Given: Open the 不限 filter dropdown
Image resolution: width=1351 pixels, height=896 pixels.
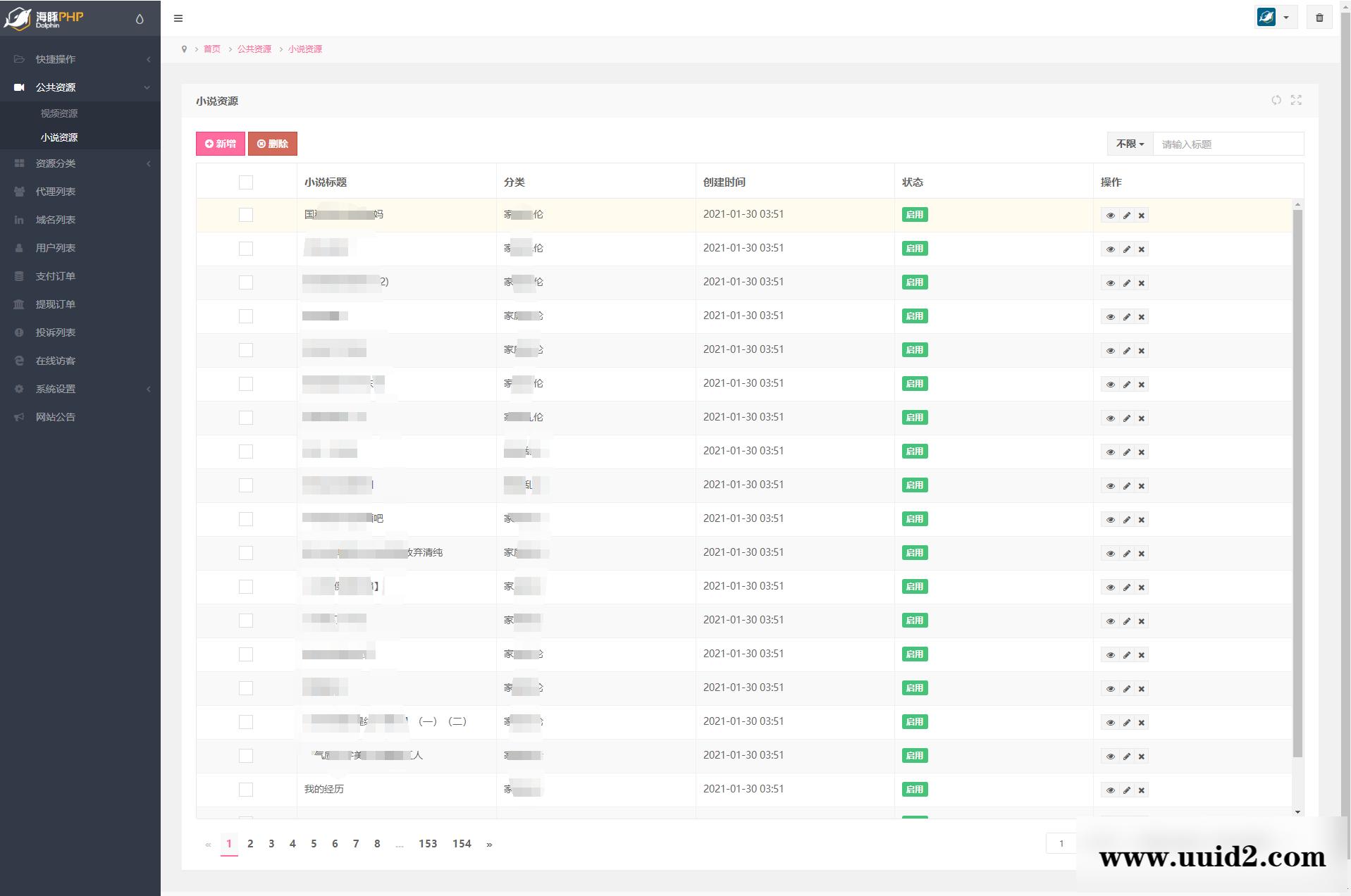Looking at the screenshot, I should (1130, 144).
